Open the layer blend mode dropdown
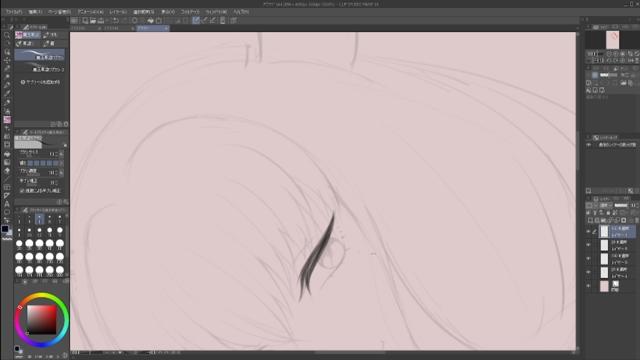Screen dimensions: 640x360 pos(605,205)
